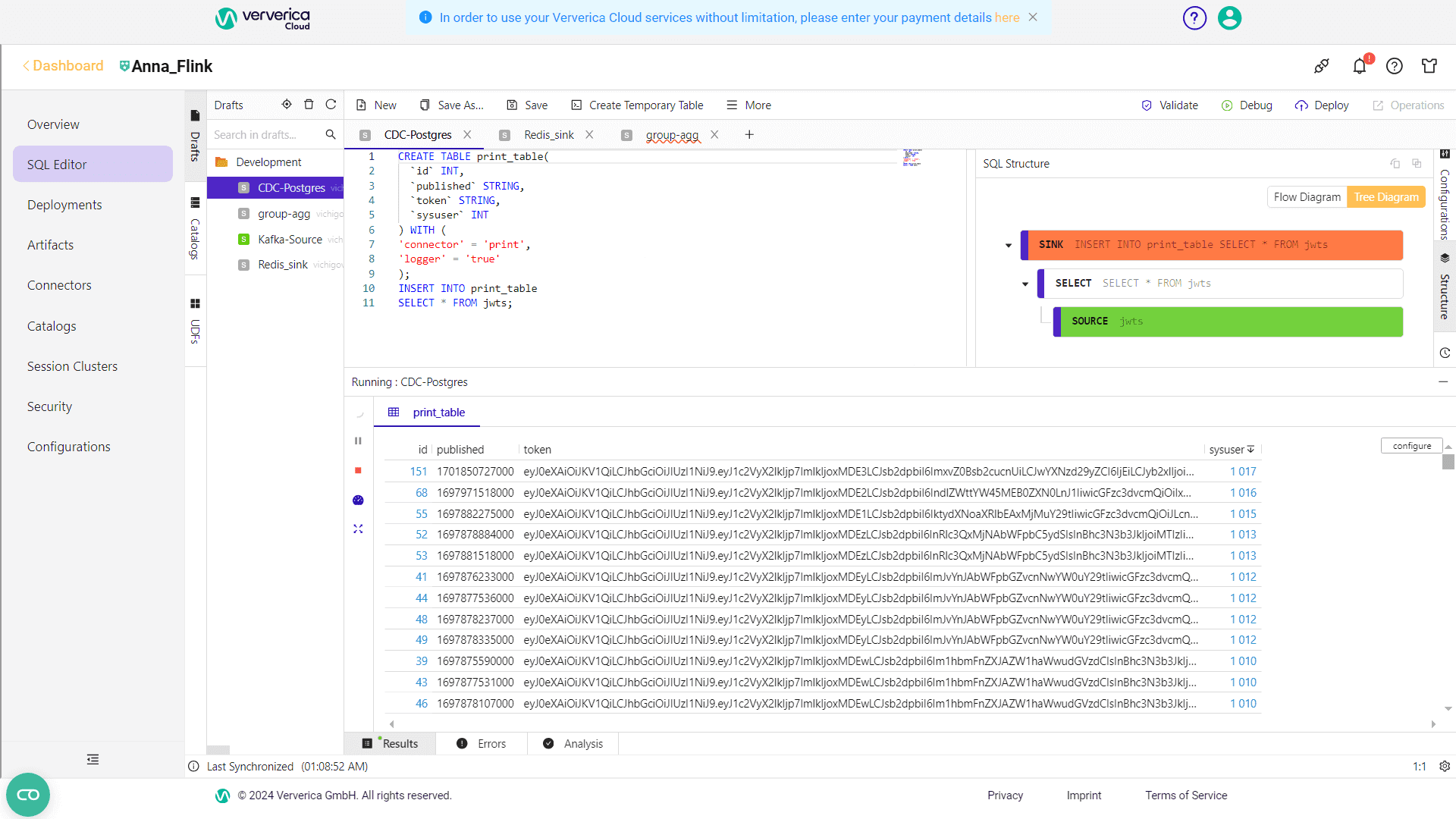Select the Kafka-Source draft

290,239
